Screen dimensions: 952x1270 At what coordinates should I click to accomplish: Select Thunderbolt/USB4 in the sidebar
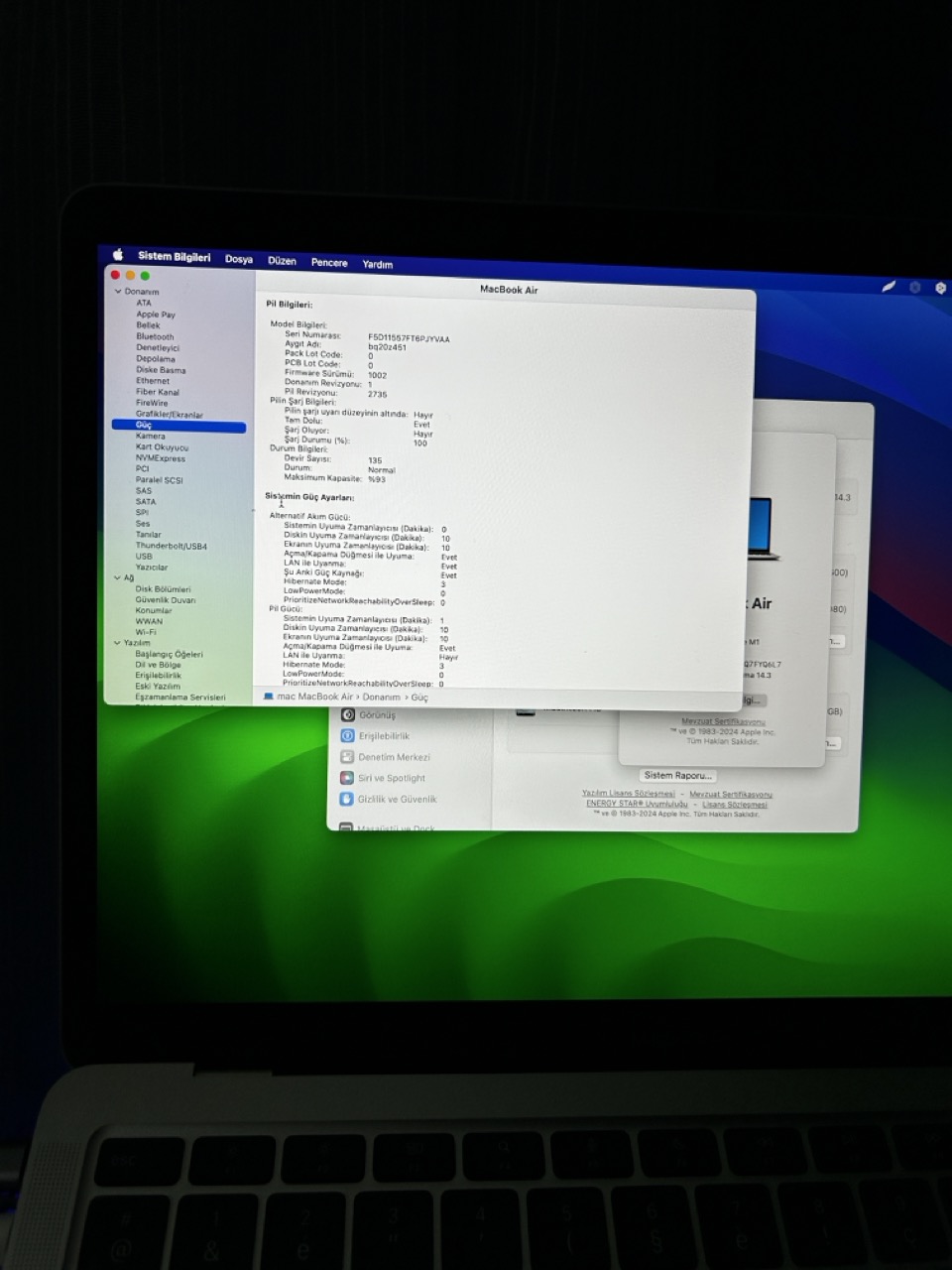click(x=172, y=546)
